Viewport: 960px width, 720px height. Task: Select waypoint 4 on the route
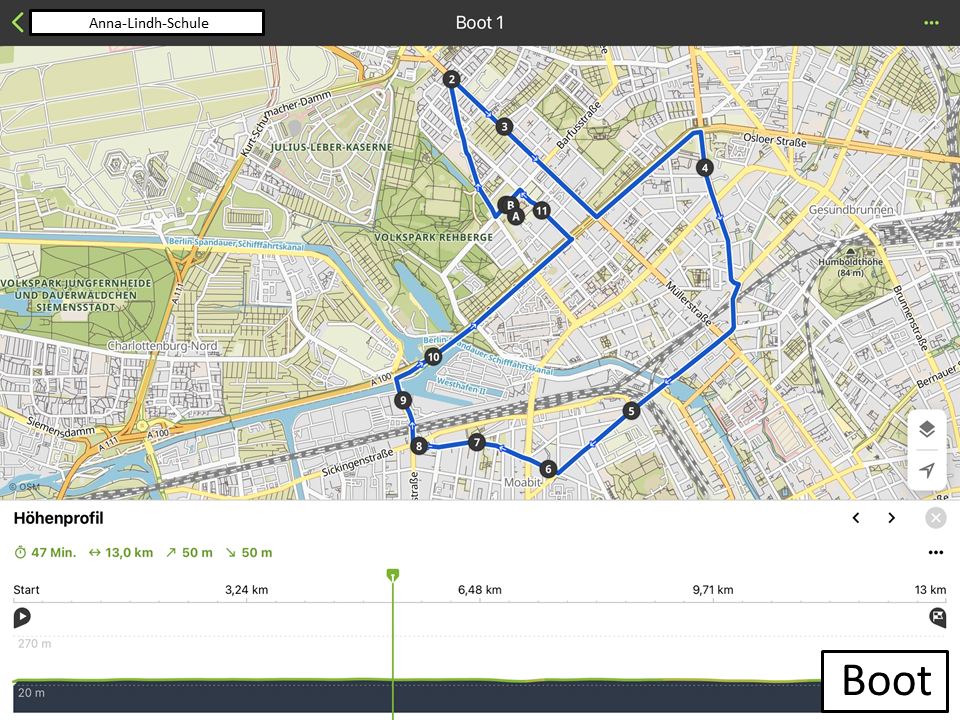[x=705, y=168]
